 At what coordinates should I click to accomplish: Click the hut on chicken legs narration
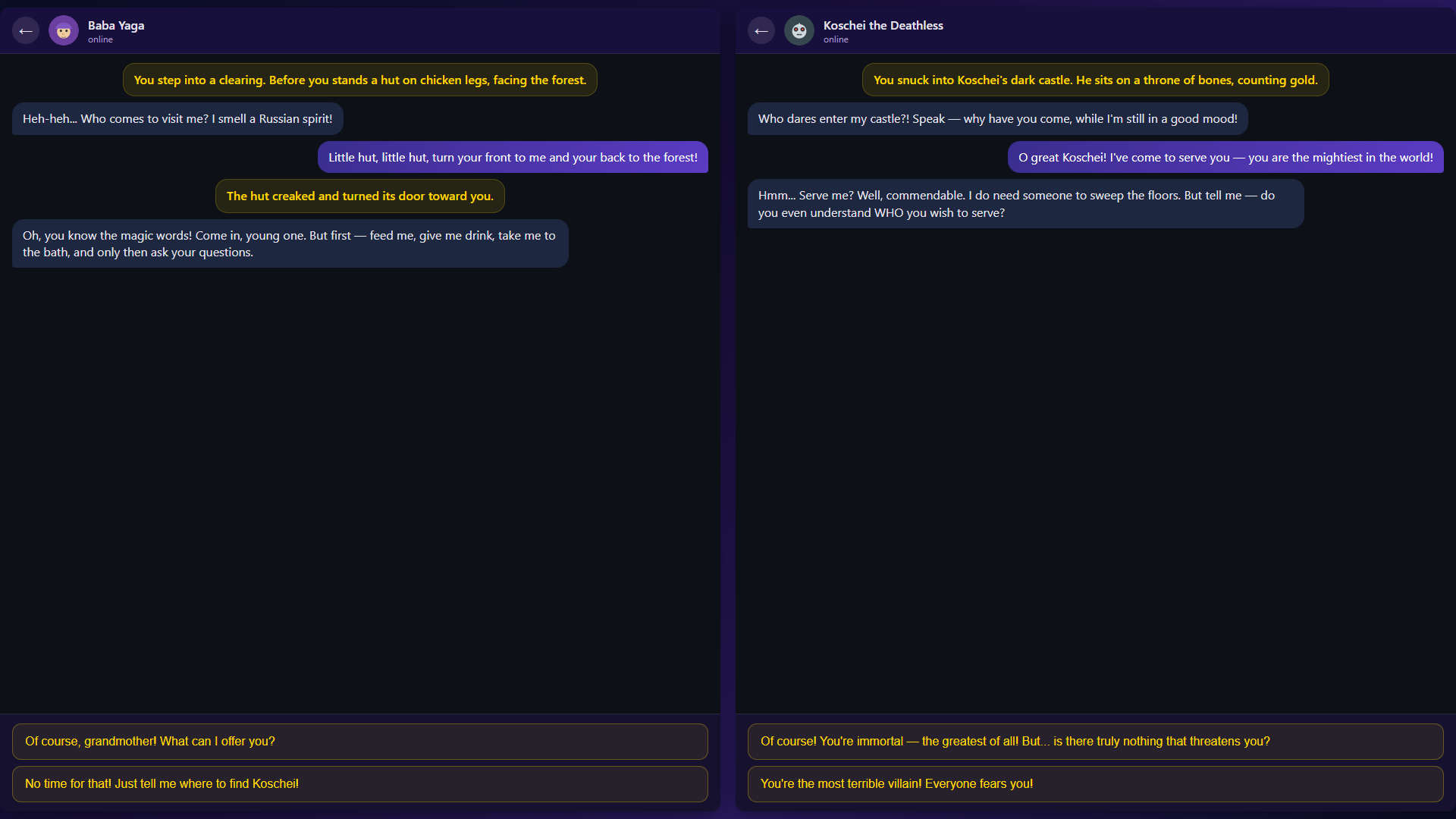click(359, 80)
